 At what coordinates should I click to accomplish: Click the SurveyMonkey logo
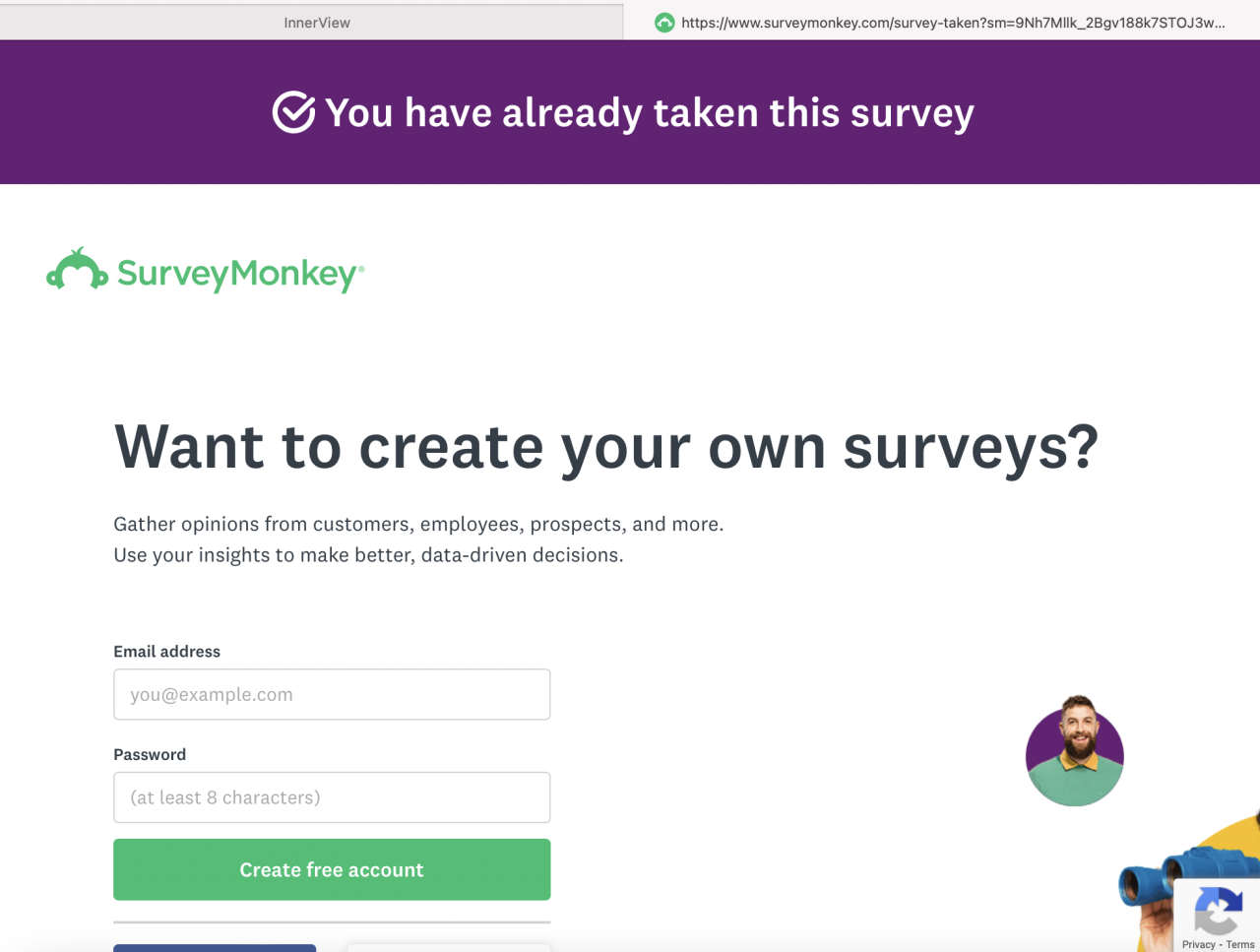(x=206, y=271)
